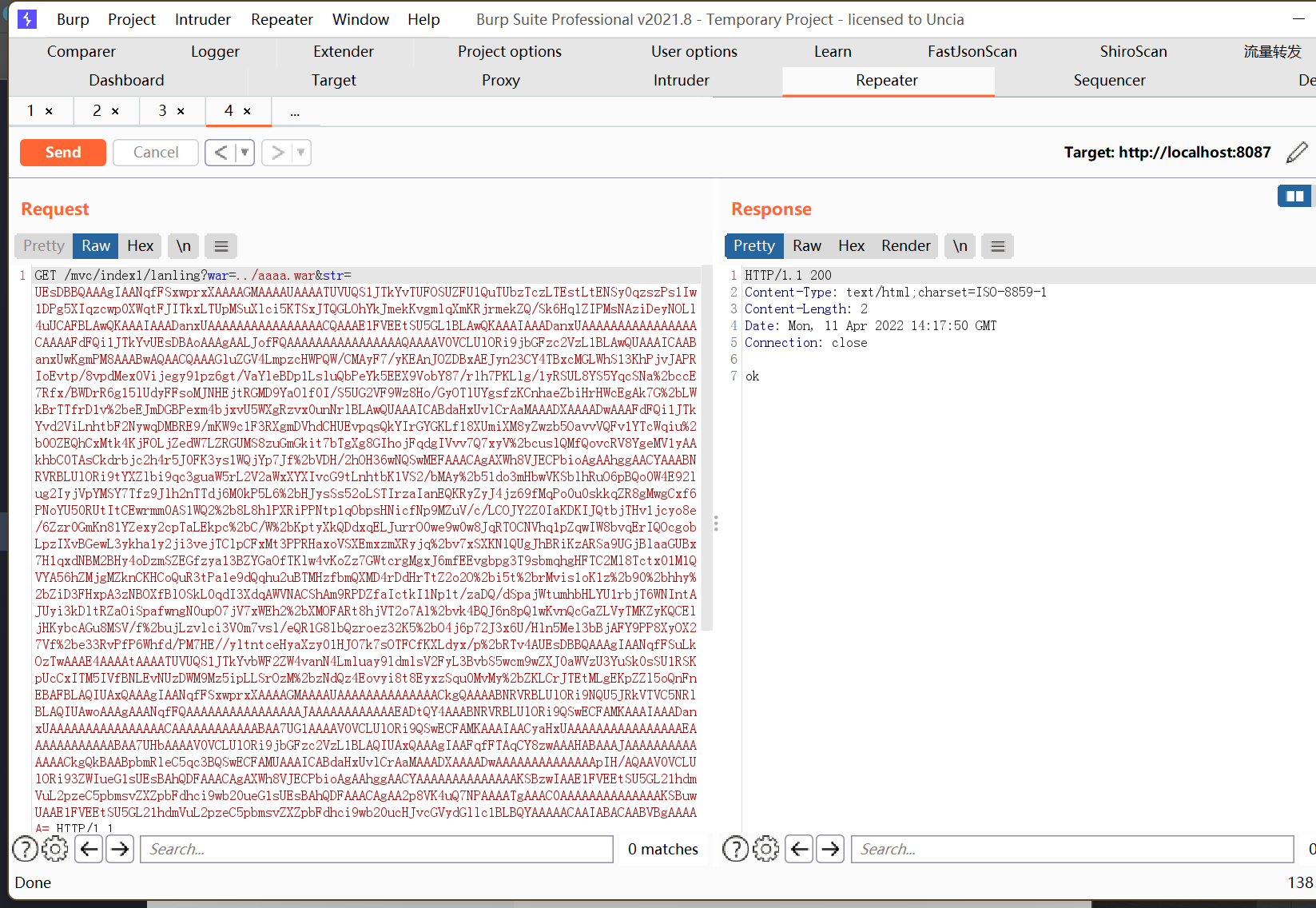1316x908 pixels.
Task: Click the previous request history arrow button
Action: coord(221,152)
